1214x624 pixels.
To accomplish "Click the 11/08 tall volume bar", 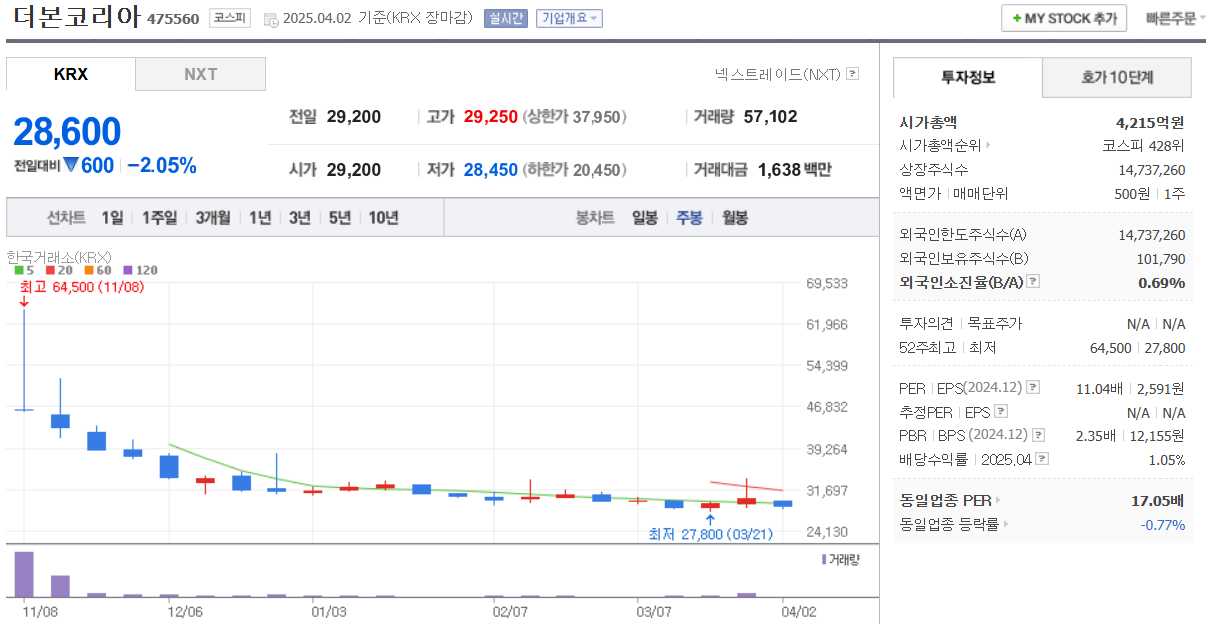I will click(x=24, y=574).
